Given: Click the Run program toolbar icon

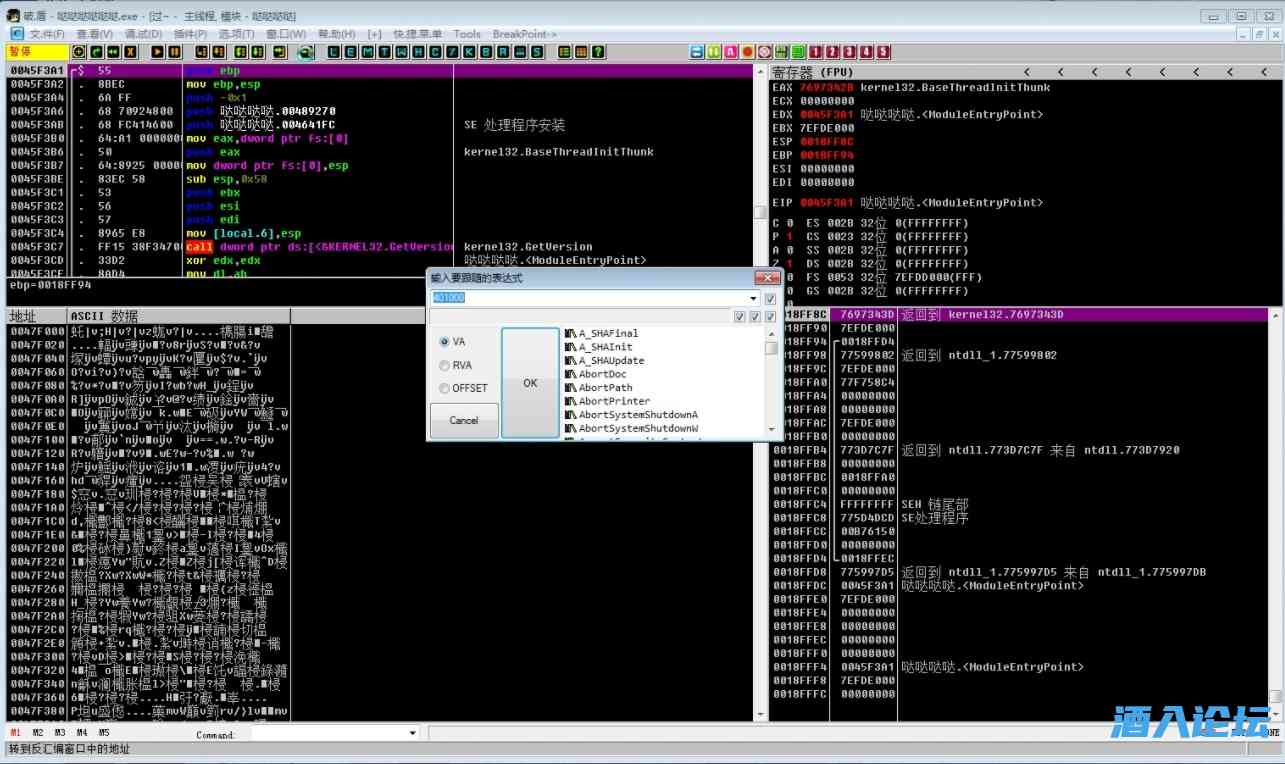Looking at the screenshot, I should [x=158, y=52].
